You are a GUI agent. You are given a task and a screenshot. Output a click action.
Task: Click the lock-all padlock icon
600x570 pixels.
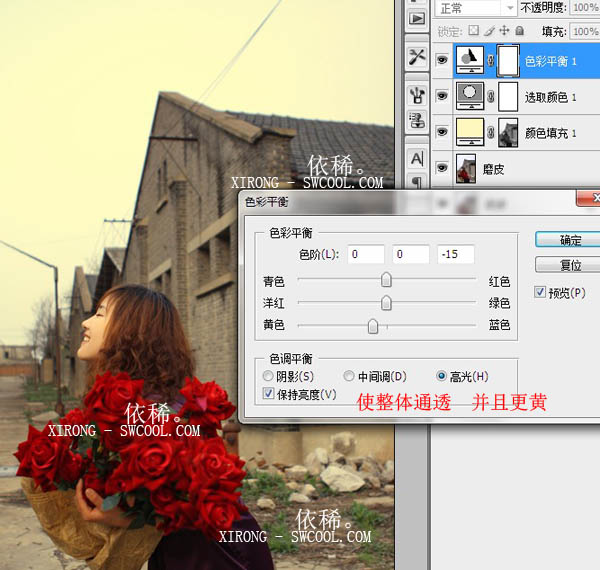(521, 33)
